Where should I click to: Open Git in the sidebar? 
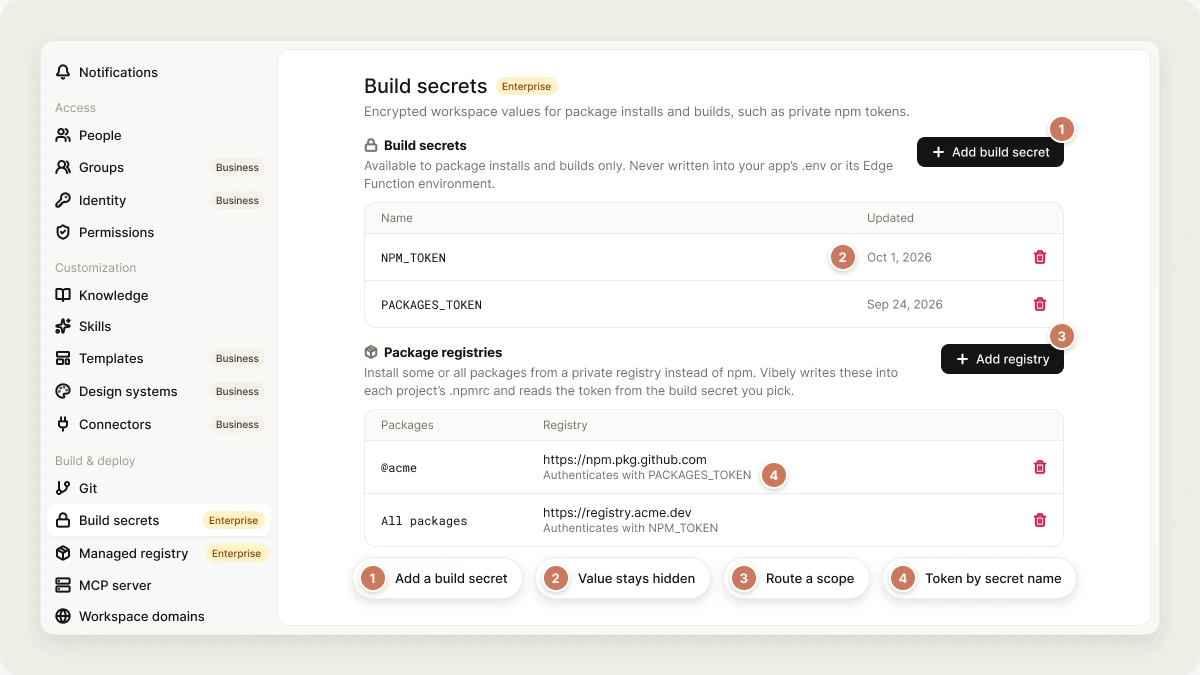(x=159, y=488)
